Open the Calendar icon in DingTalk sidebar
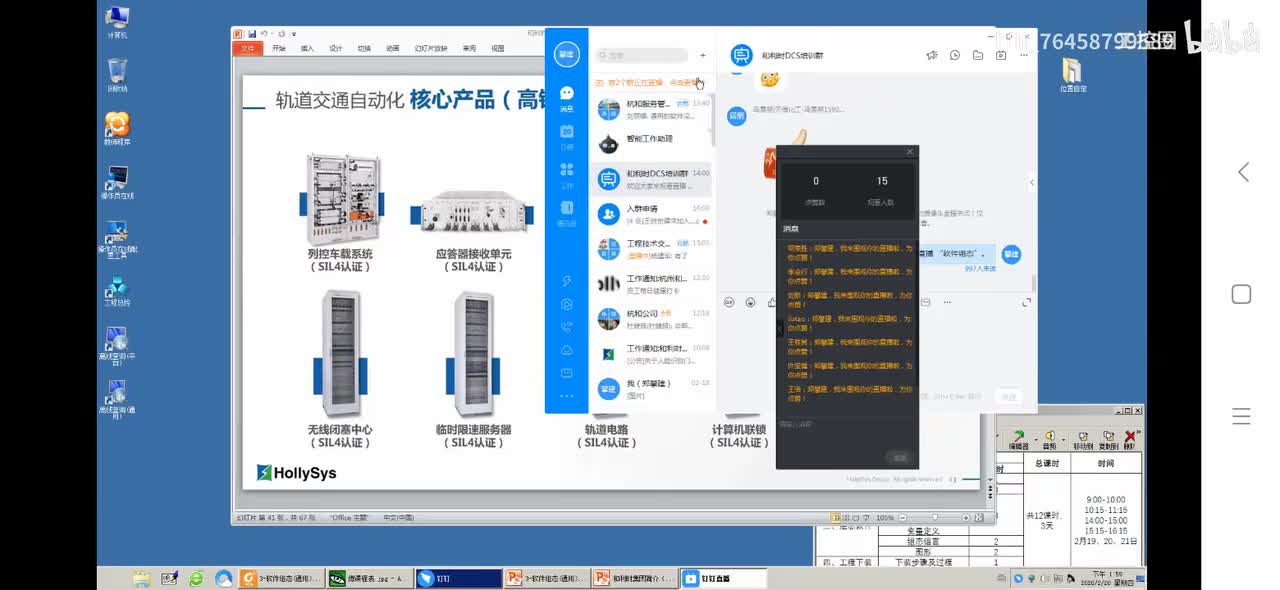The width and height of the screenshot is (1280, 590). coord(567,135)
